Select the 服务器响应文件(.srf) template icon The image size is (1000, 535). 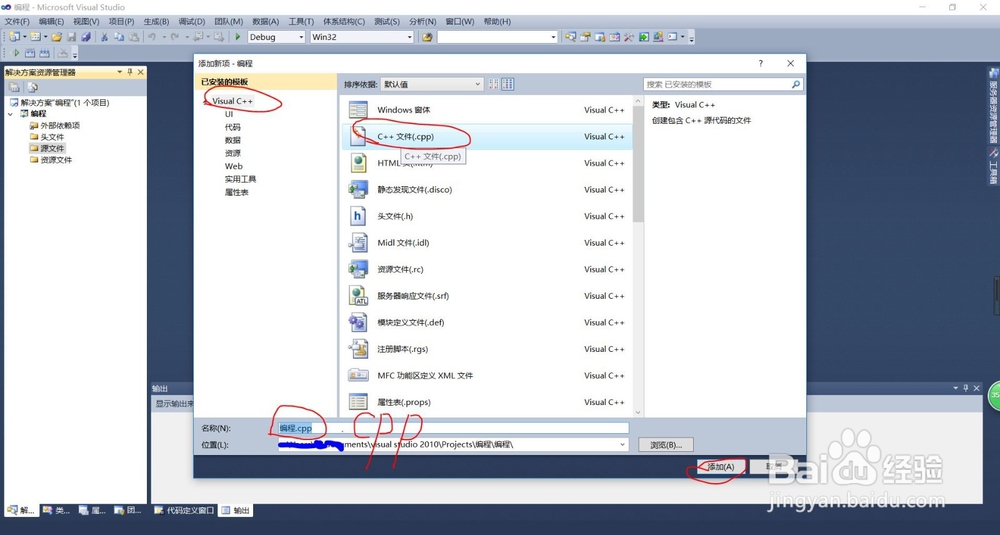click(358, 296)
